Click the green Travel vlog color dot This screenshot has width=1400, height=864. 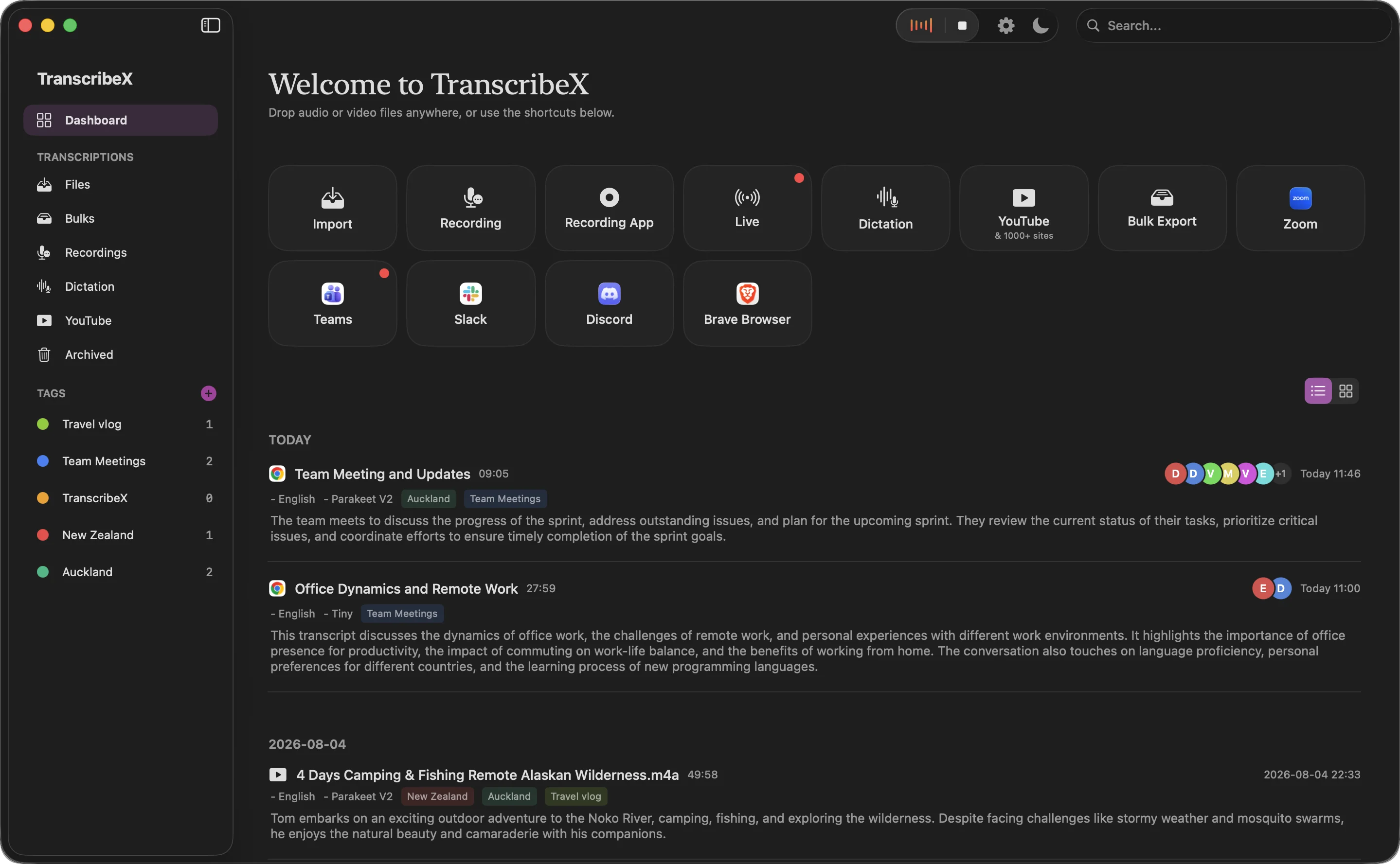(43, 424)
